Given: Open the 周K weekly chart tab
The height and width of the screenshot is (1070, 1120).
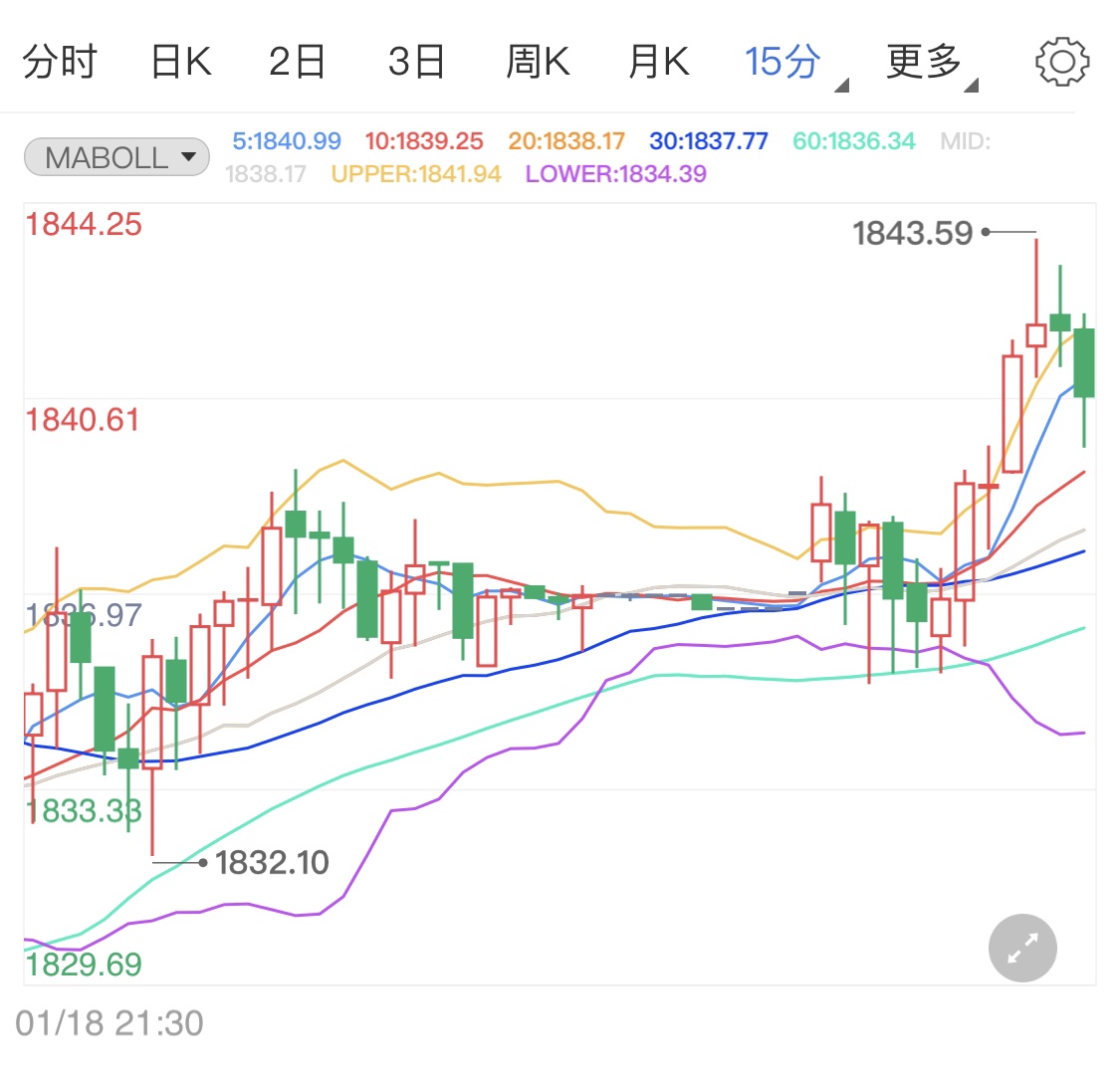Looking at the screenshot, I should coord(538,62).
